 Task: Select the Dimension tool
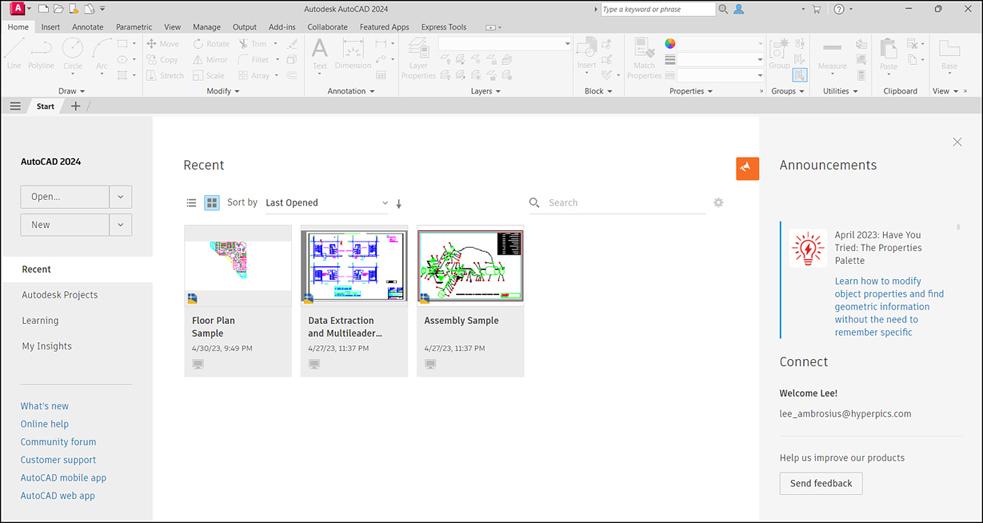tap(353, 54)
